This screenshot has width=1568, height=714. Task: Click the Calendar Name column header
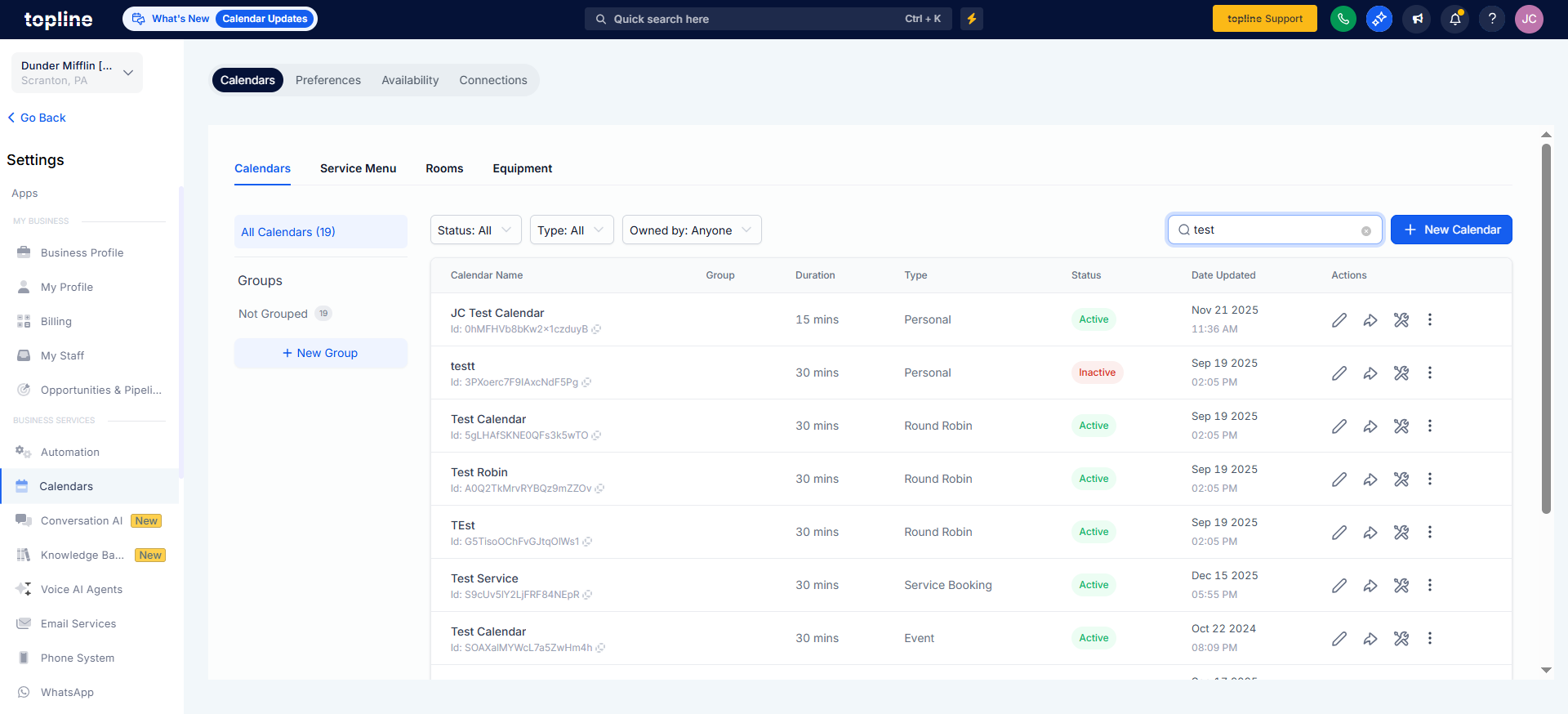coord(487,275)
